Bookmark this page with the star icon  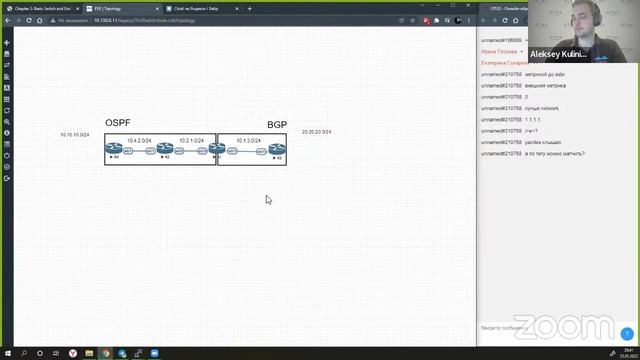coord(413,20)
